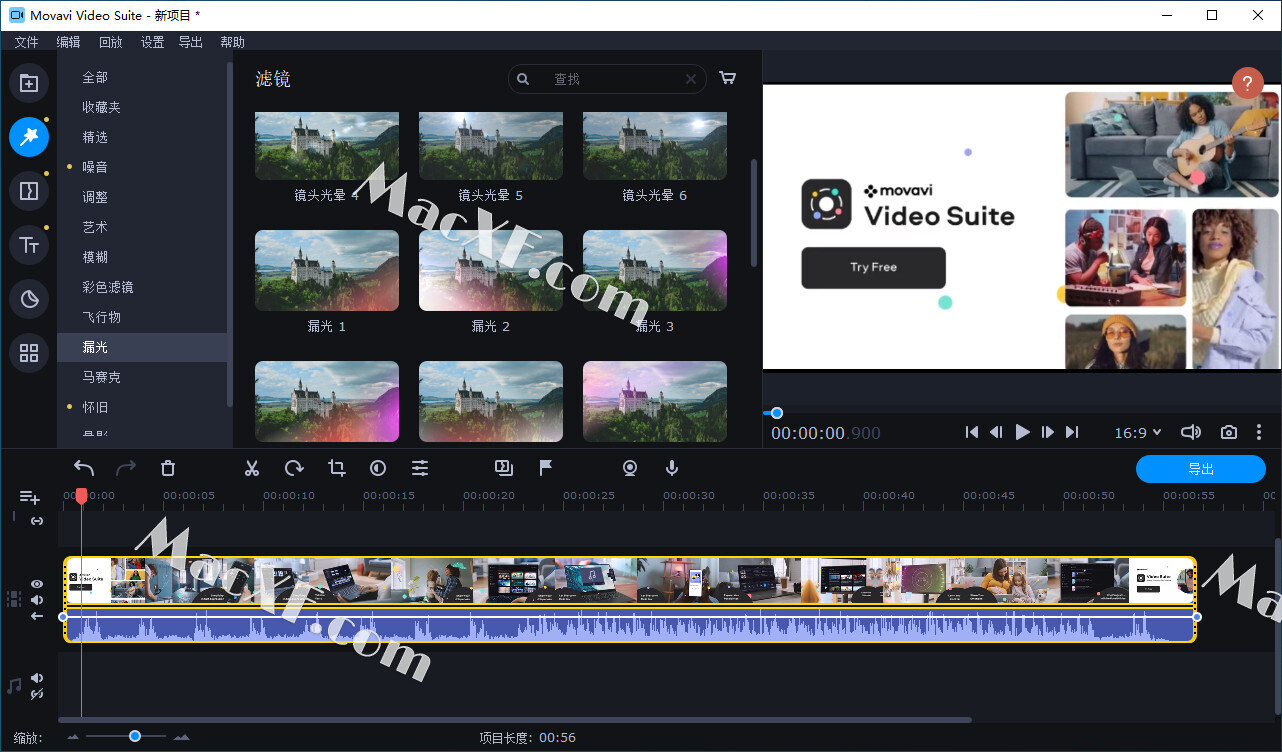Screen dimensions: 1282x752
Task: Apply the 漏光 2 filter thumbnail
Action: [x=490, y=270]
